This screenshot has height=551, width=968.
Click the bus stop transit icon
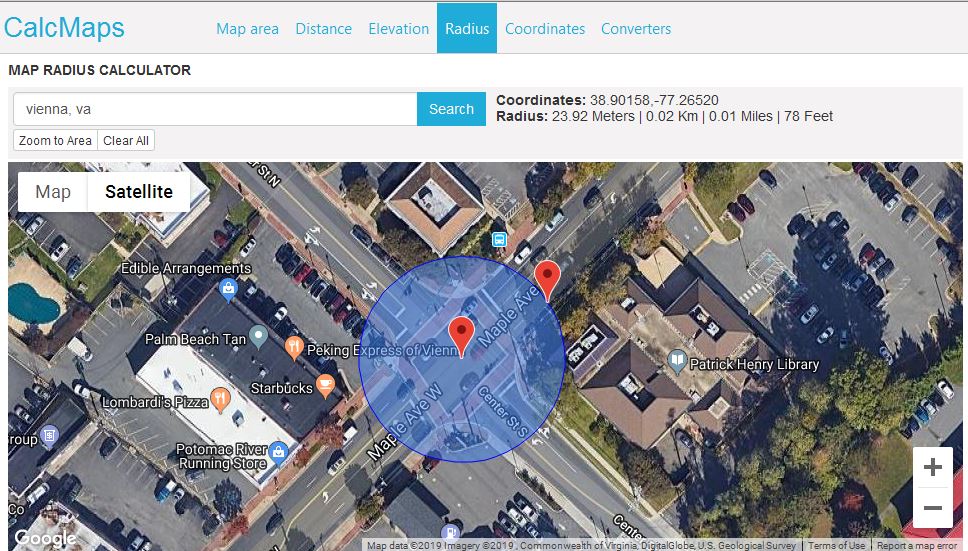[499, 239]
